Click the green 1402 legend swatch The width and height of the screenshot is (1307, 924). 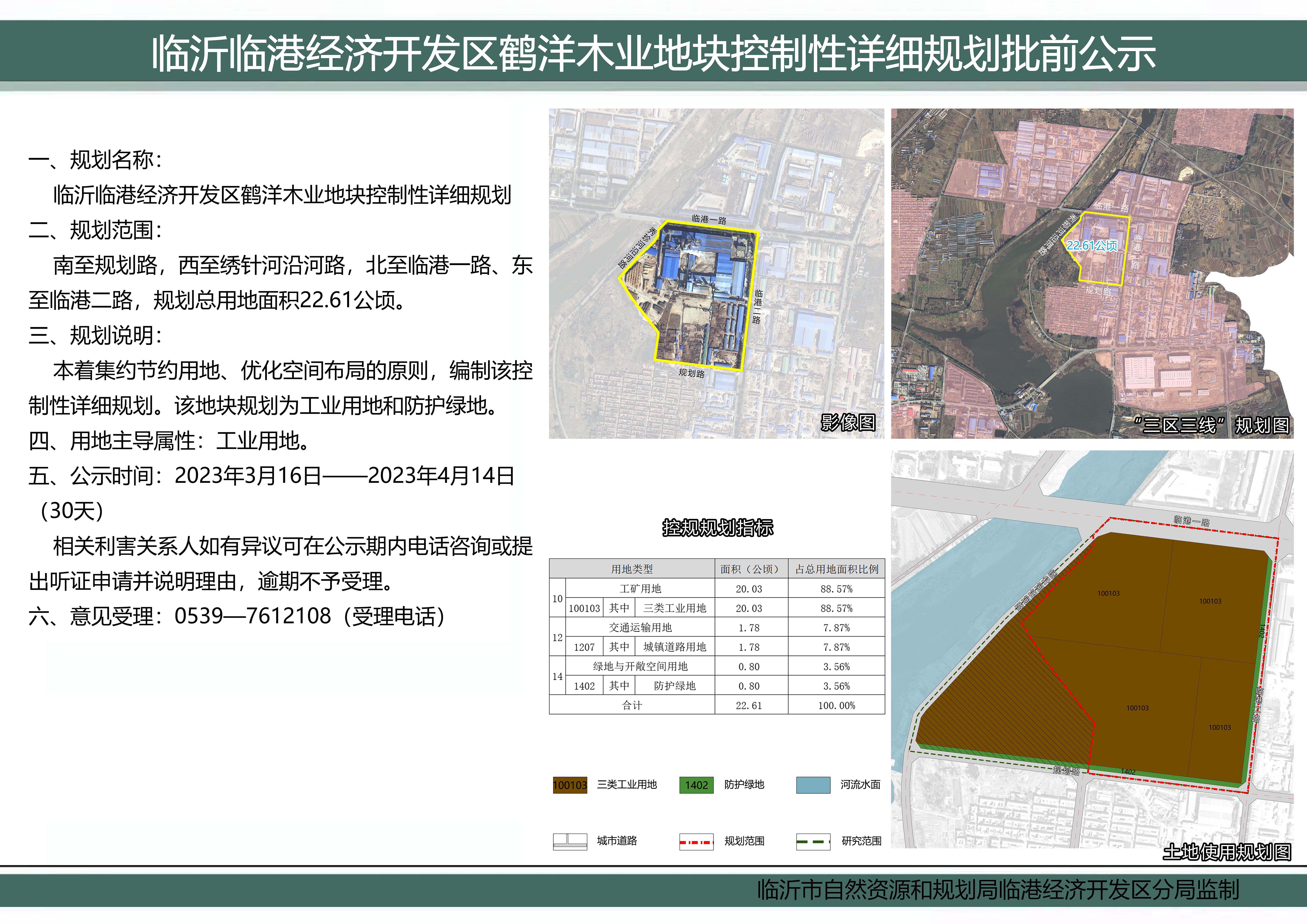pyautogui.click(x=696, y=785)
